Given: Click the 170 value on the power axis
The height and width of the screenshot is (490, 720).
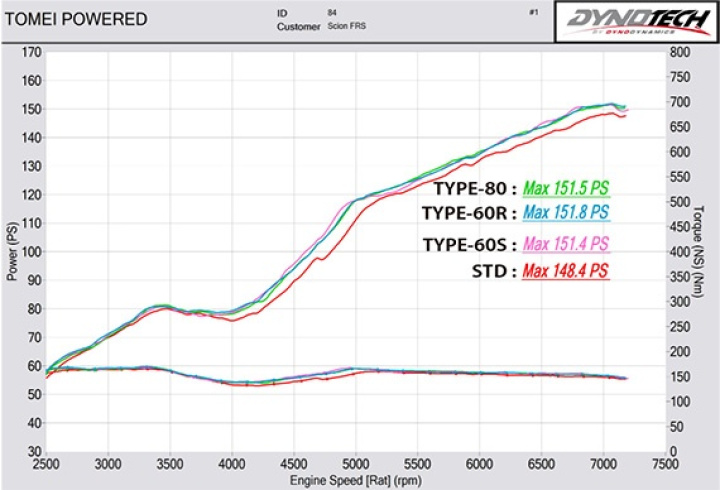Looking at the screenshot, I should (32, 52).
